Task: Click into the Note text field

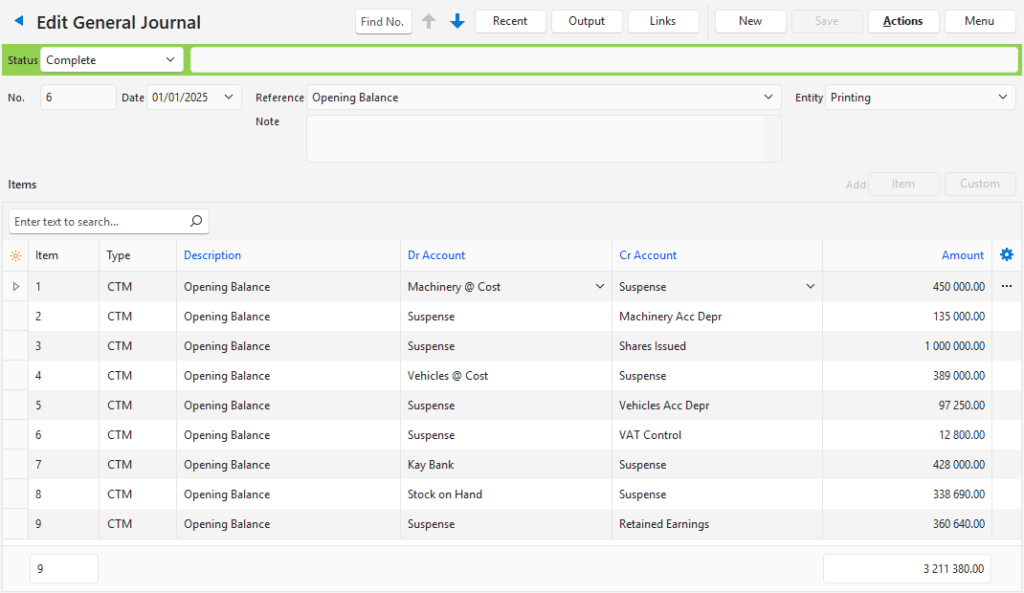Action: pos(535,138)
